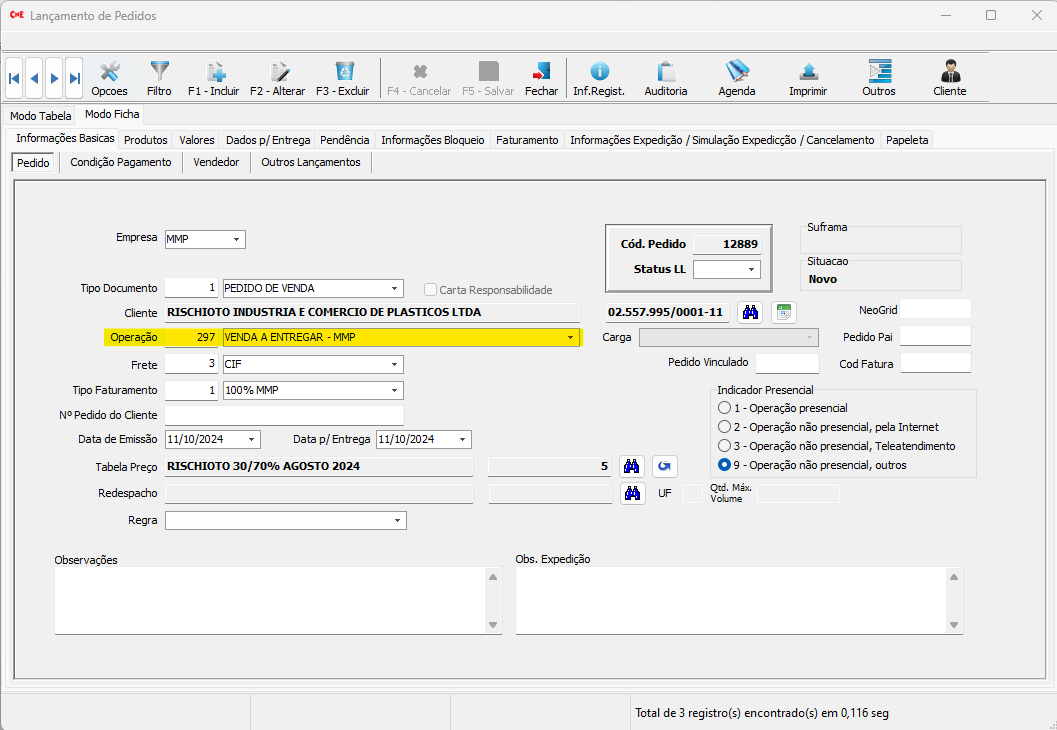Switch to Modo Tabela view

click(x=40, y=116)
